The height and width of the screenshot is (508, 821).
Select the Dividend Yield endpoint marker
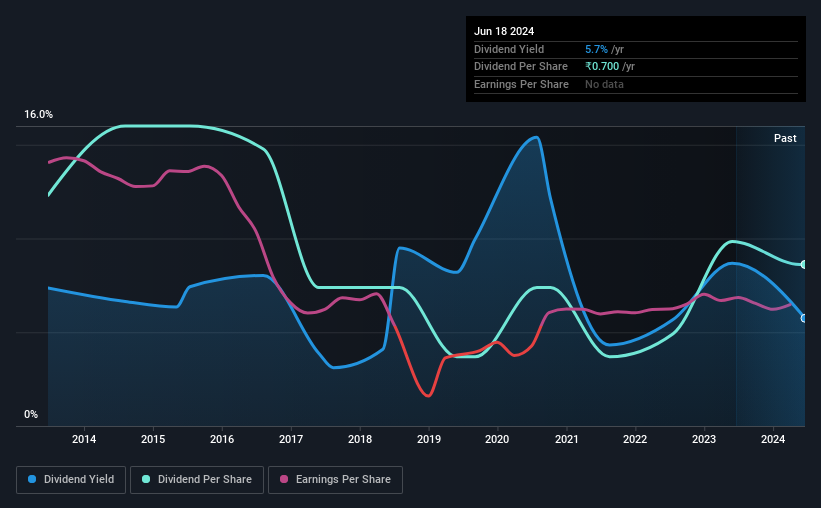click(x=804, y=318)
